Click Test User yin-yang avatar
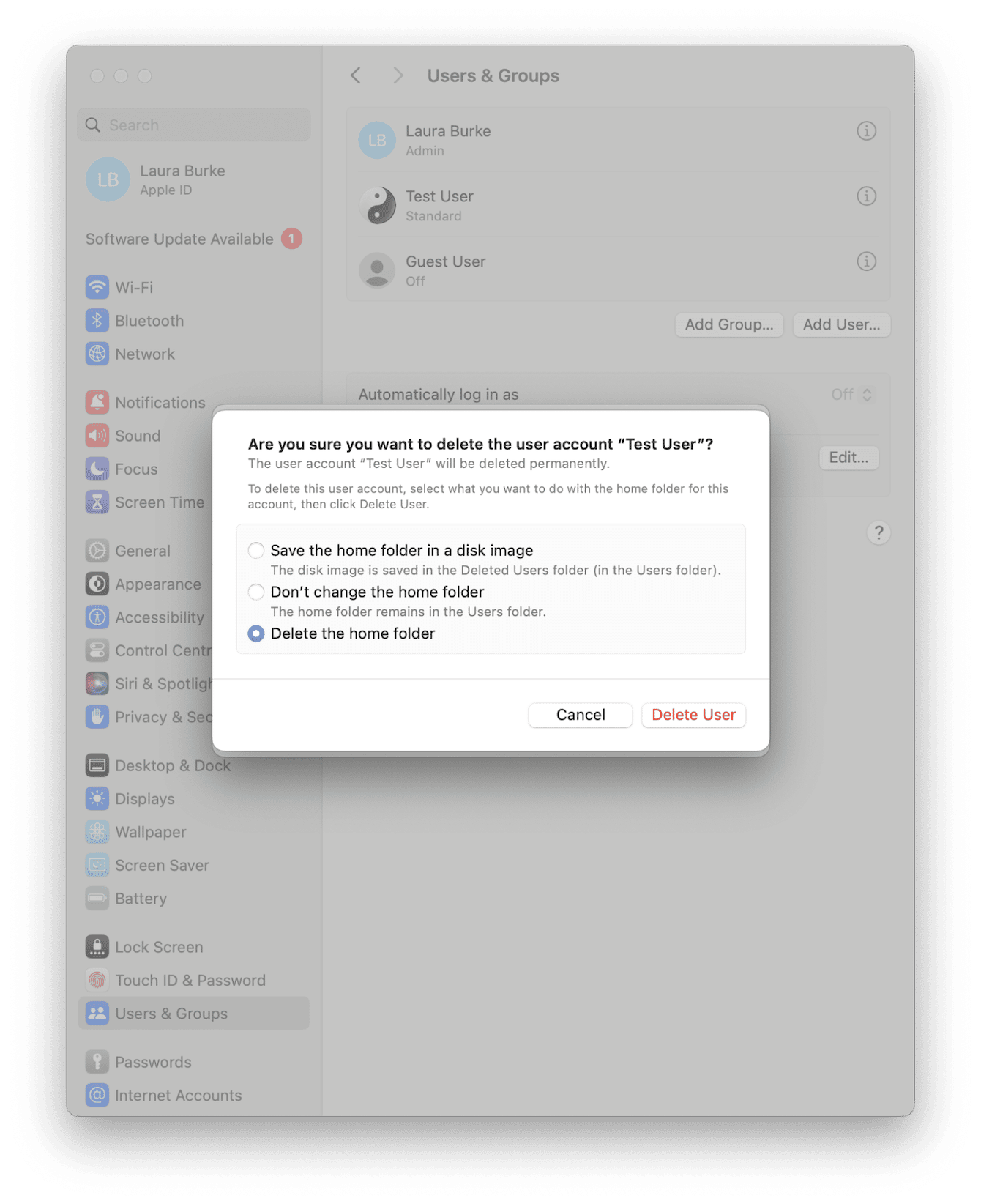Image resolution: width=981 pixels, height=1204 pixels. click(377, 205)
